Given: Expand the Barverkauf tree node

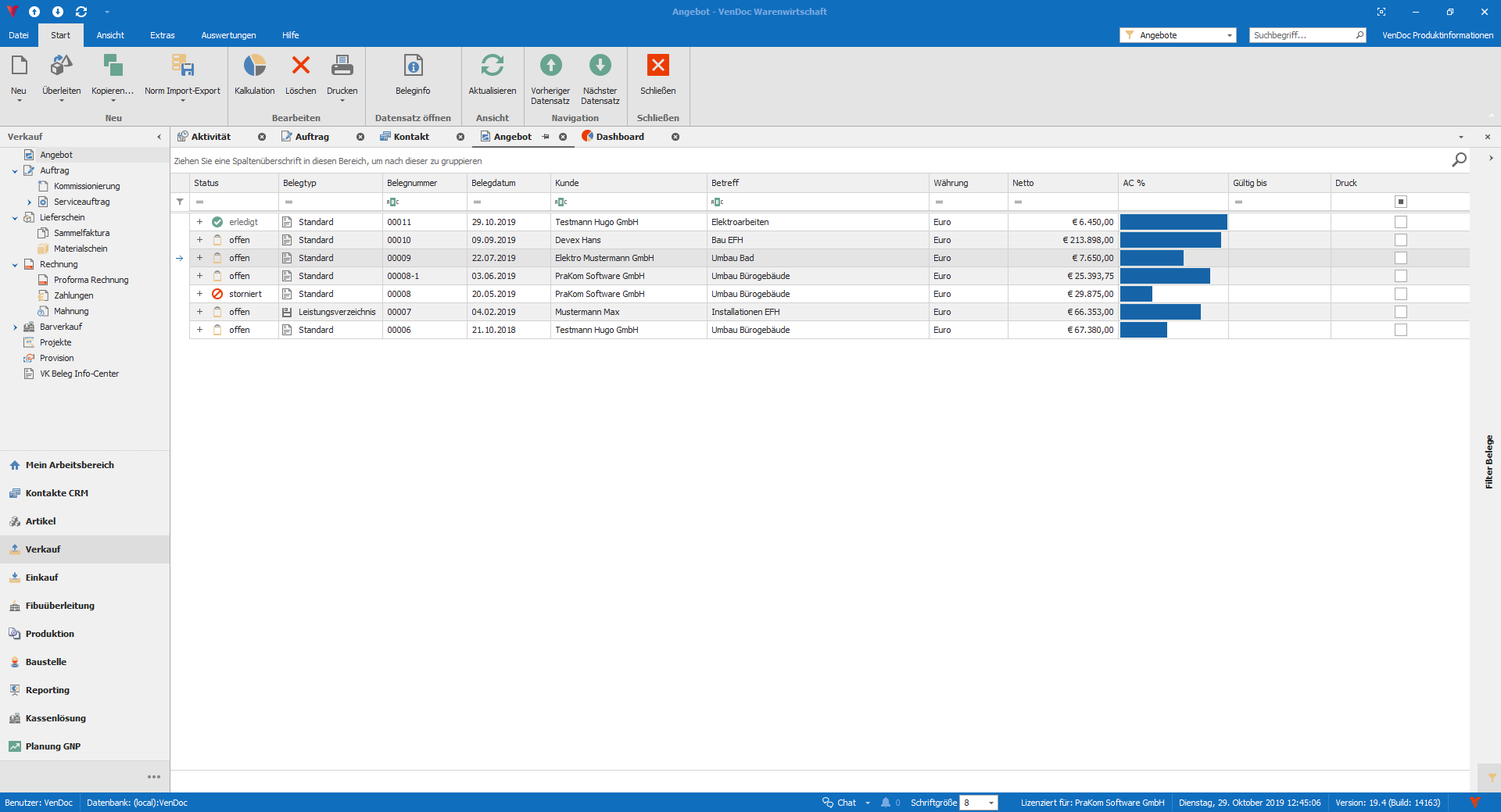Looking at the screenshot, I should tap(15, 327).
